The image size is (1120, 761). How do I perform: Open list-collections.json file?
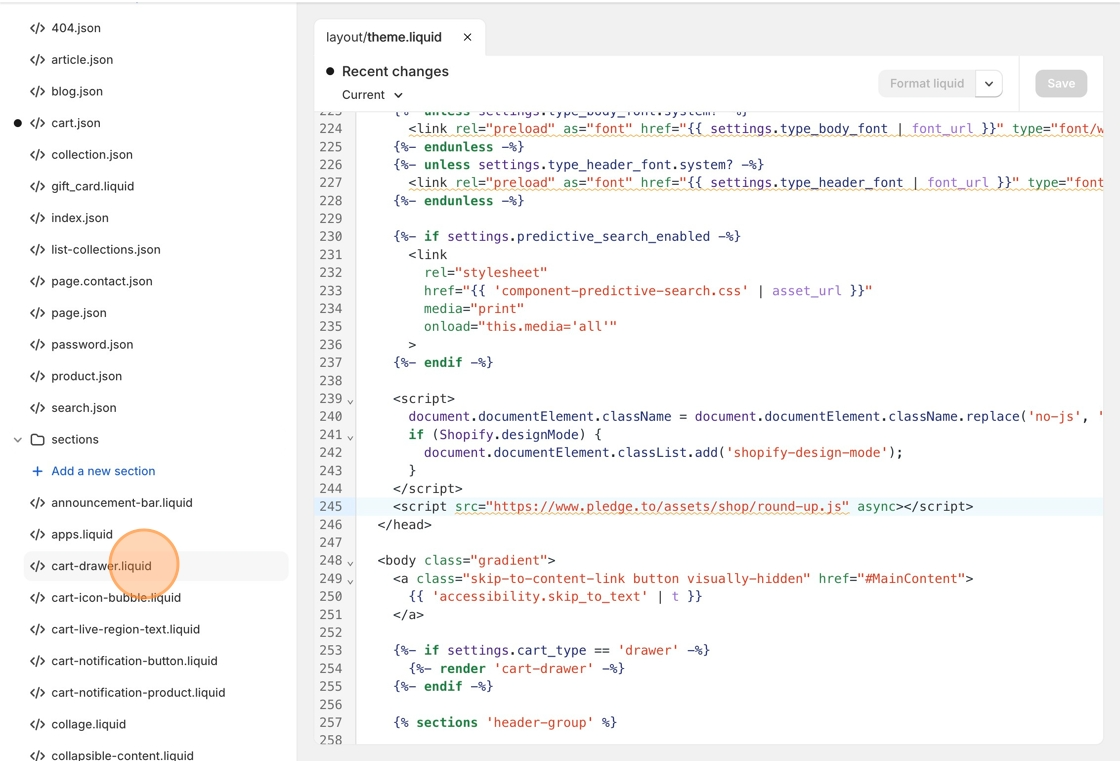tap(106, 249)
